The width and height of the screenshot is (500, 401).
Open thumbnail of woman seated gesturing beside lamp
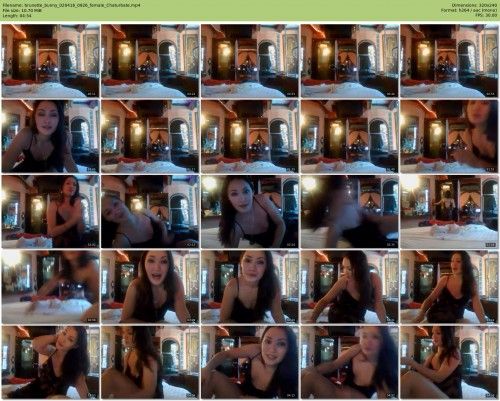[x=50, y=212]
